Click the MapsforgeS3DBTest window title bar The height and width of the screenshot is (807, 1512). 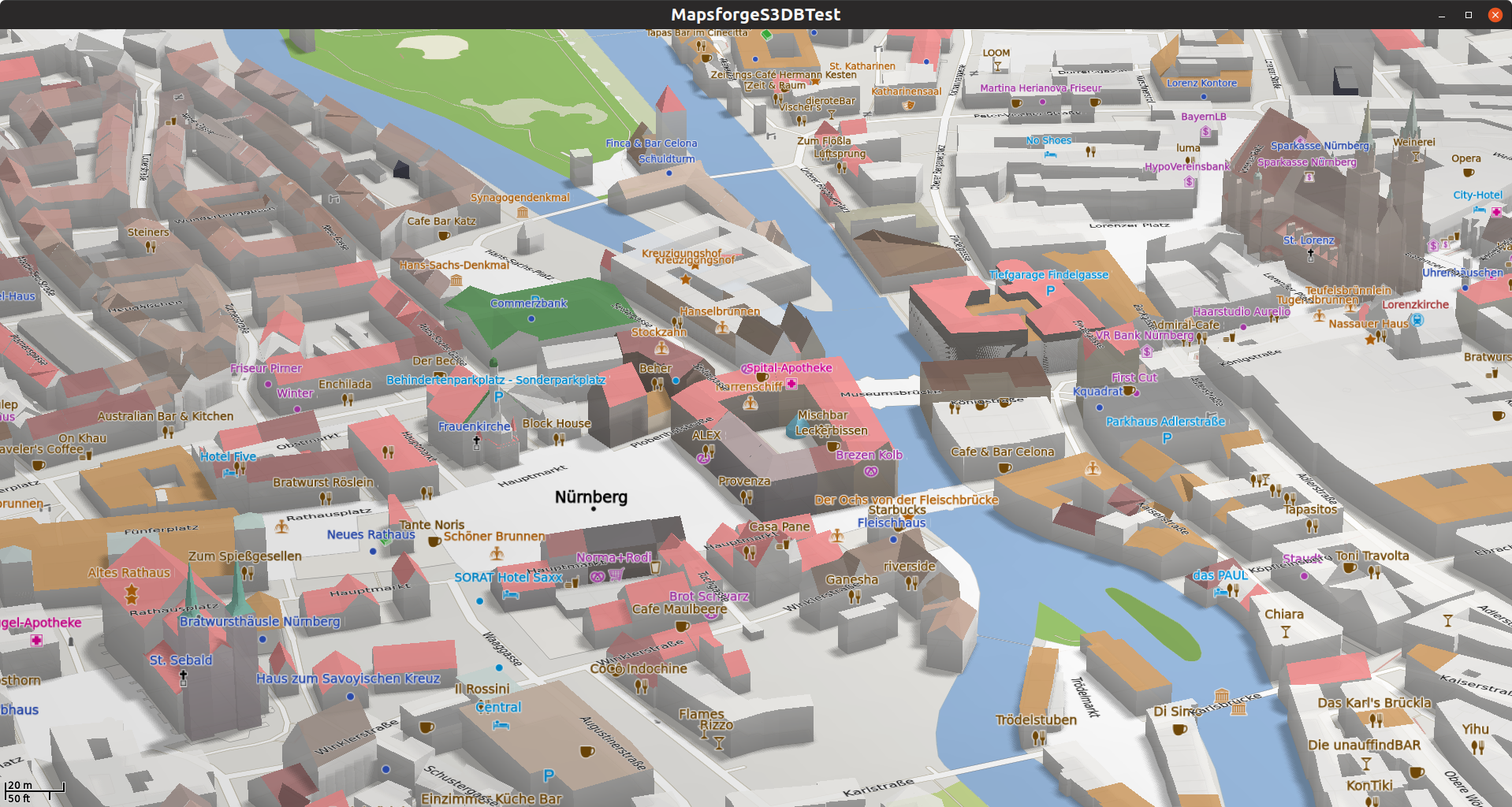[x=755, y=14]
